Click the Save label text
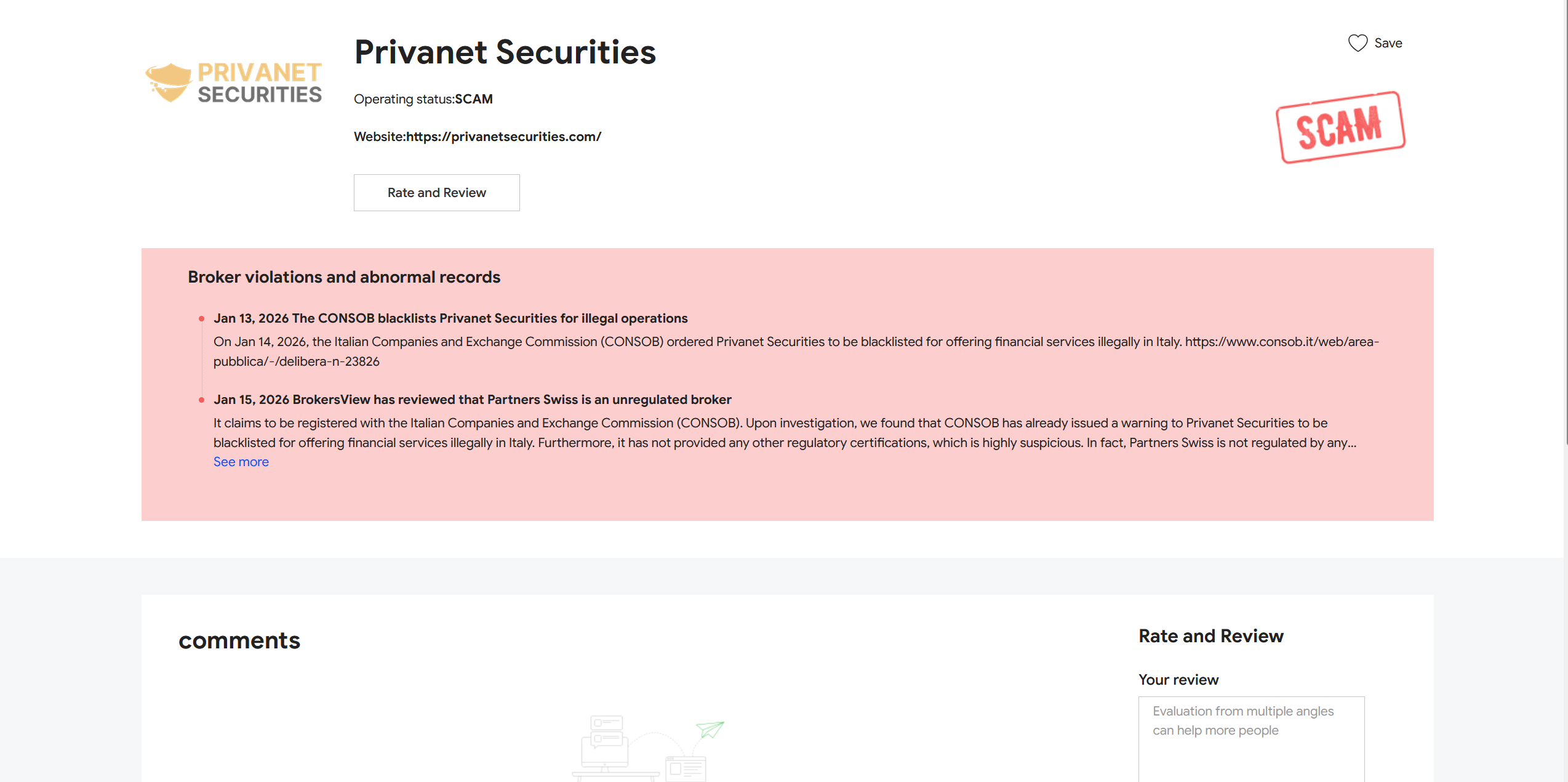This screenshot has height=782, width=1568. pos(1388,43)
